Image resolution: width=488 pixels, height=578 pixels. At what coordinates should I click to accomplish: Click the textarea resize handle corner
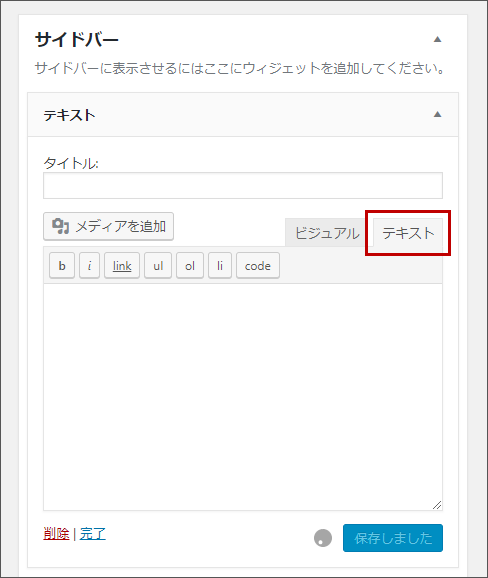tap(437, 505)
